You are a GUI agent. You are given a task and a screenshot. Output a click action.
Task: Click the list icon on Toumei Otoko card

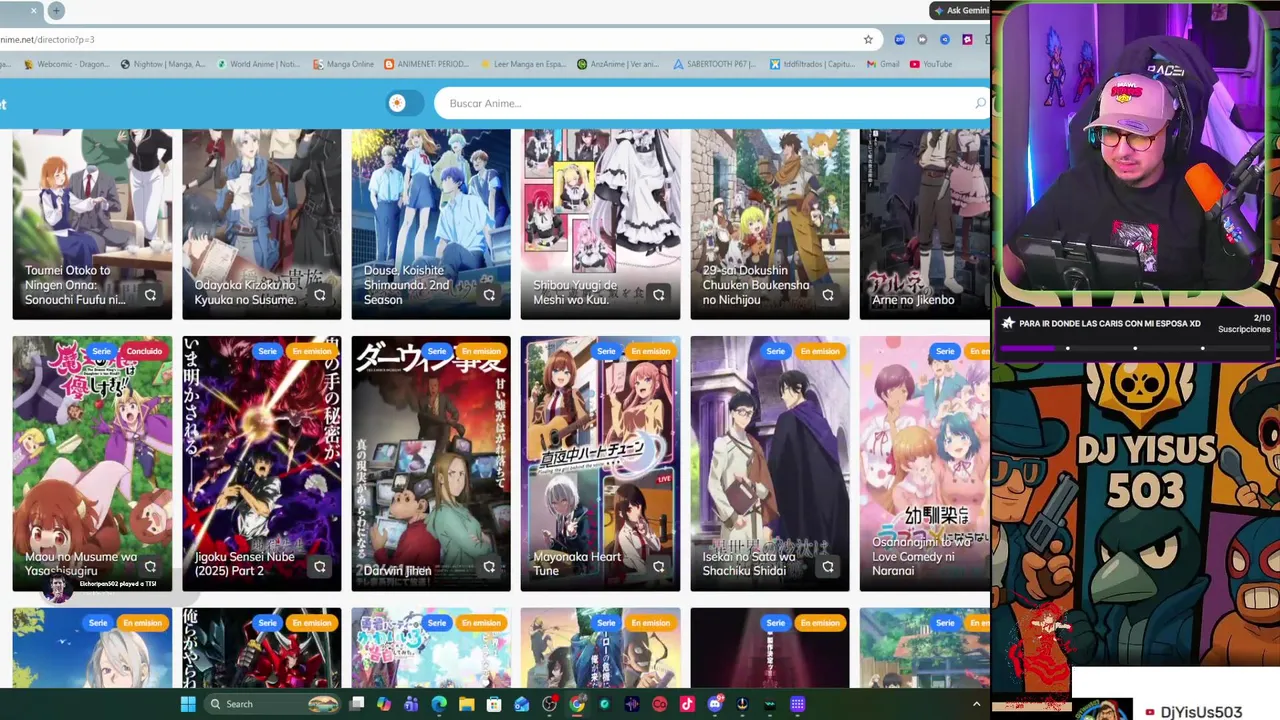click(x=150, y=295)
